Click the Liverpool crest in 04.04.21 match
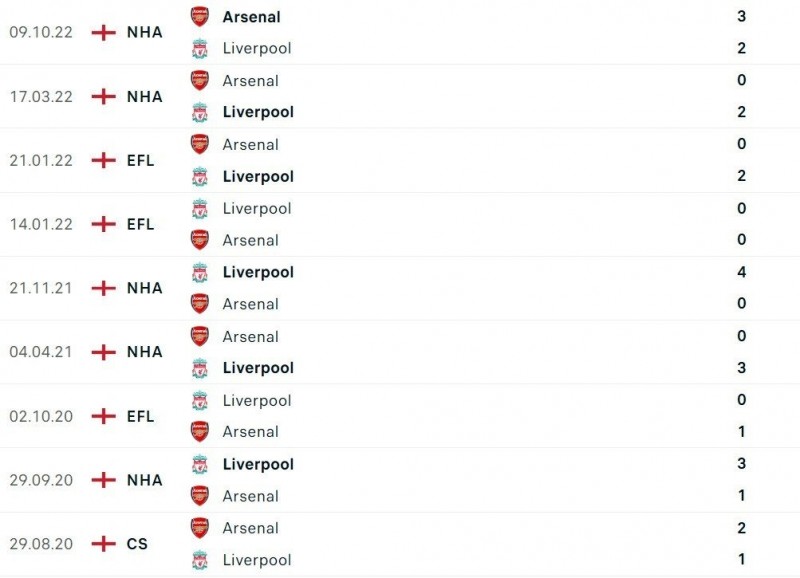This screenshot has height=578, width=800. coord(200,368)
